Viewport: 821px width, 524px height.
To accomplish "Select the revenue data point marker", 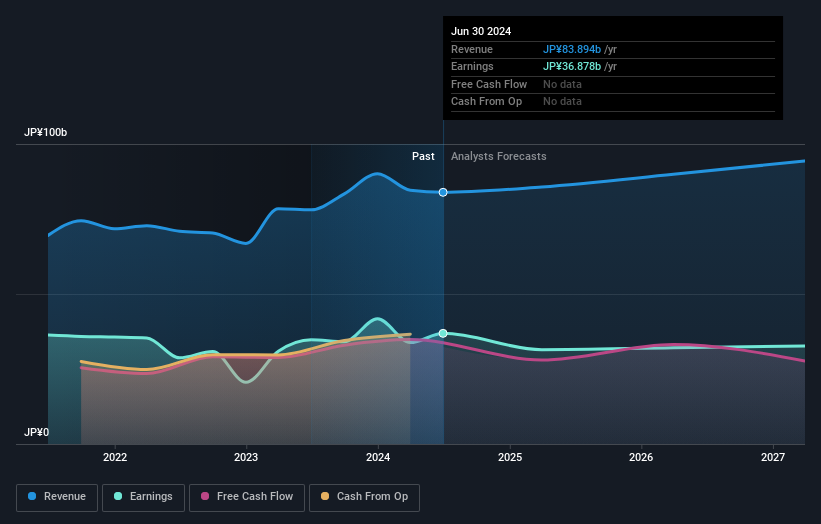I will [x=443, y=193].
